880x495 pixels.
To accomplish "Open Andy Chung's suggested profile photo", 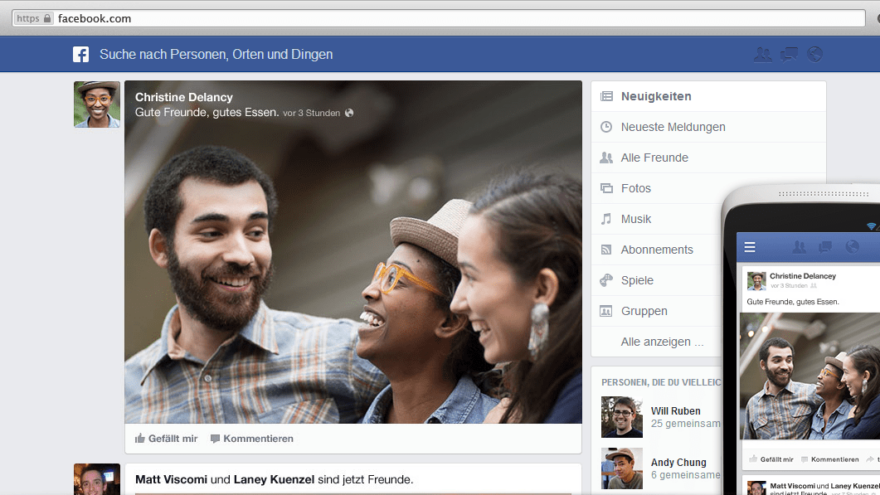I will pos(622,468).
